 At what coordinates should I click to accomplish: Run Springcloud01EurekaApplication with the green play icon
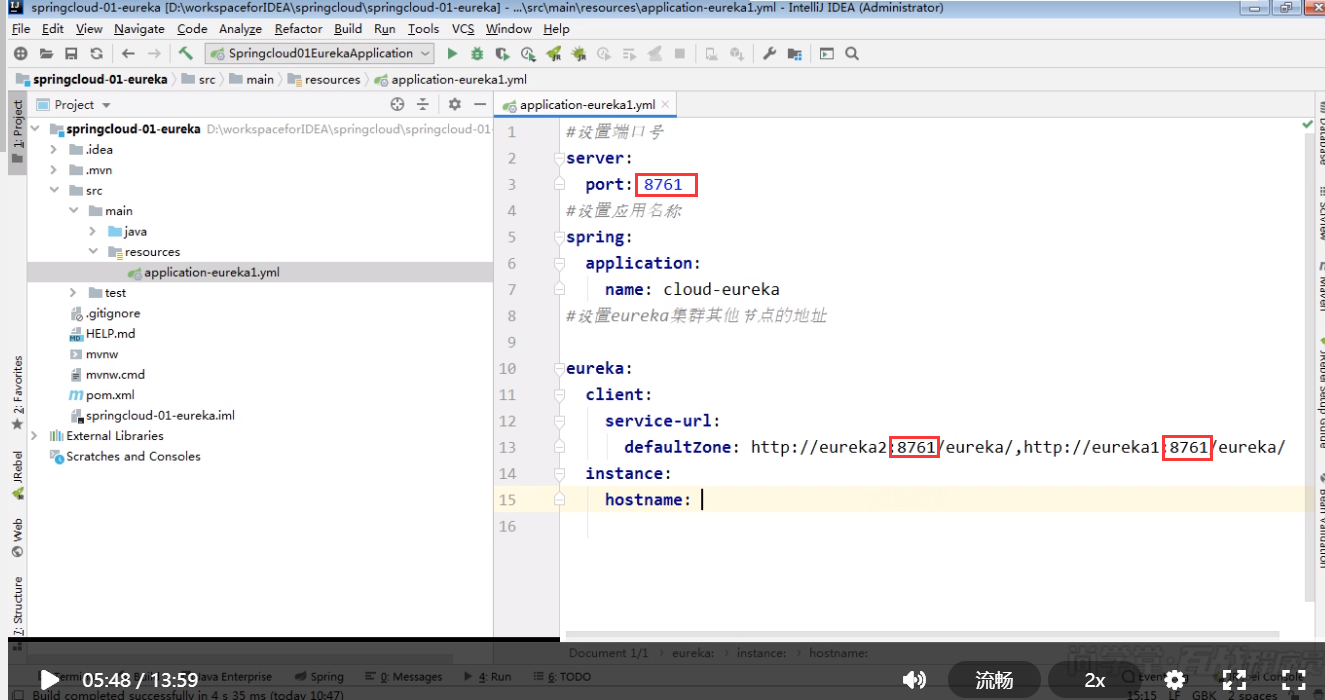(x=452, y=54)
